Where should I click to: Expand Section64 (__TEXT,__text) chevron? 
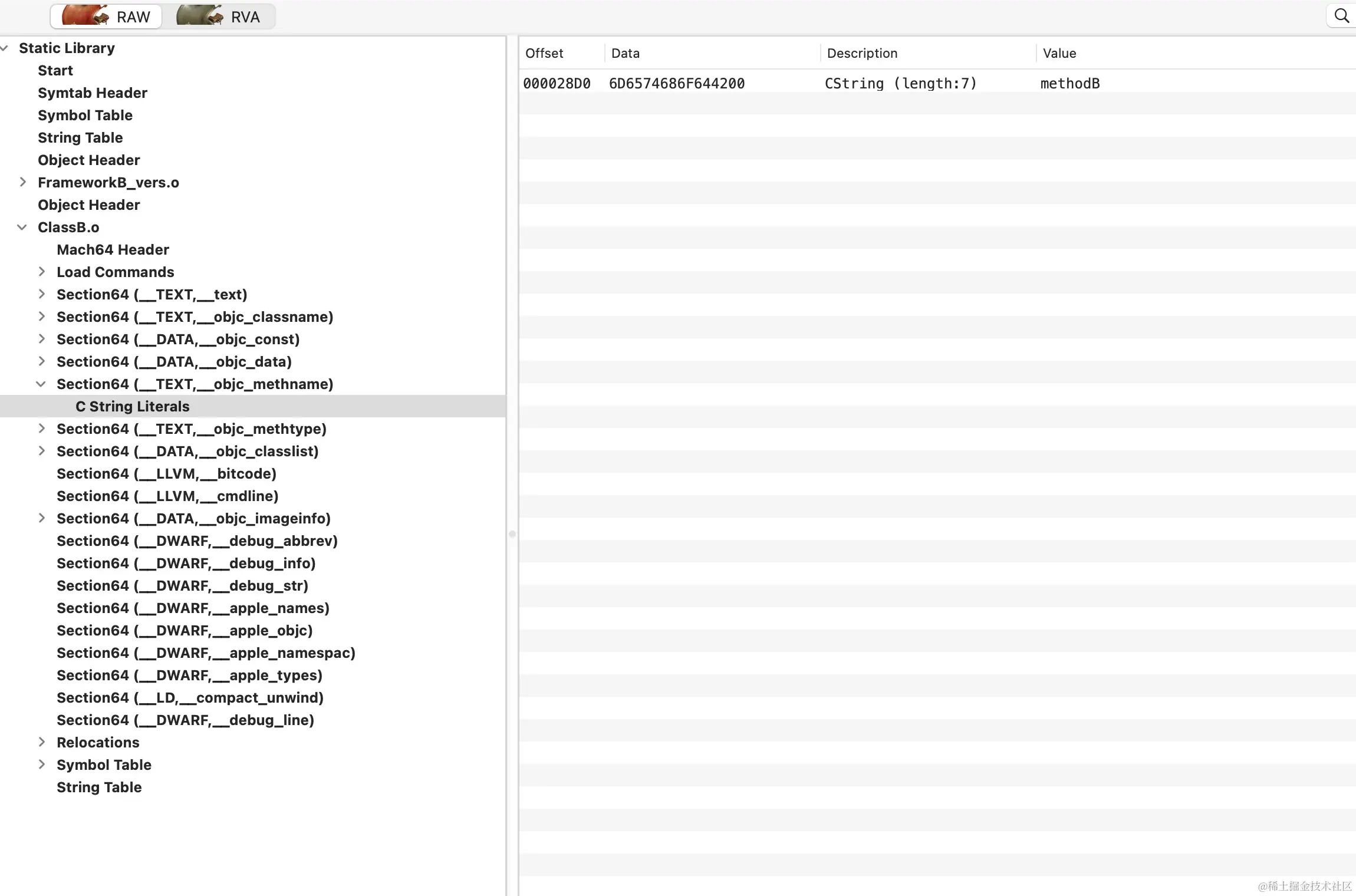coord(41,294)
